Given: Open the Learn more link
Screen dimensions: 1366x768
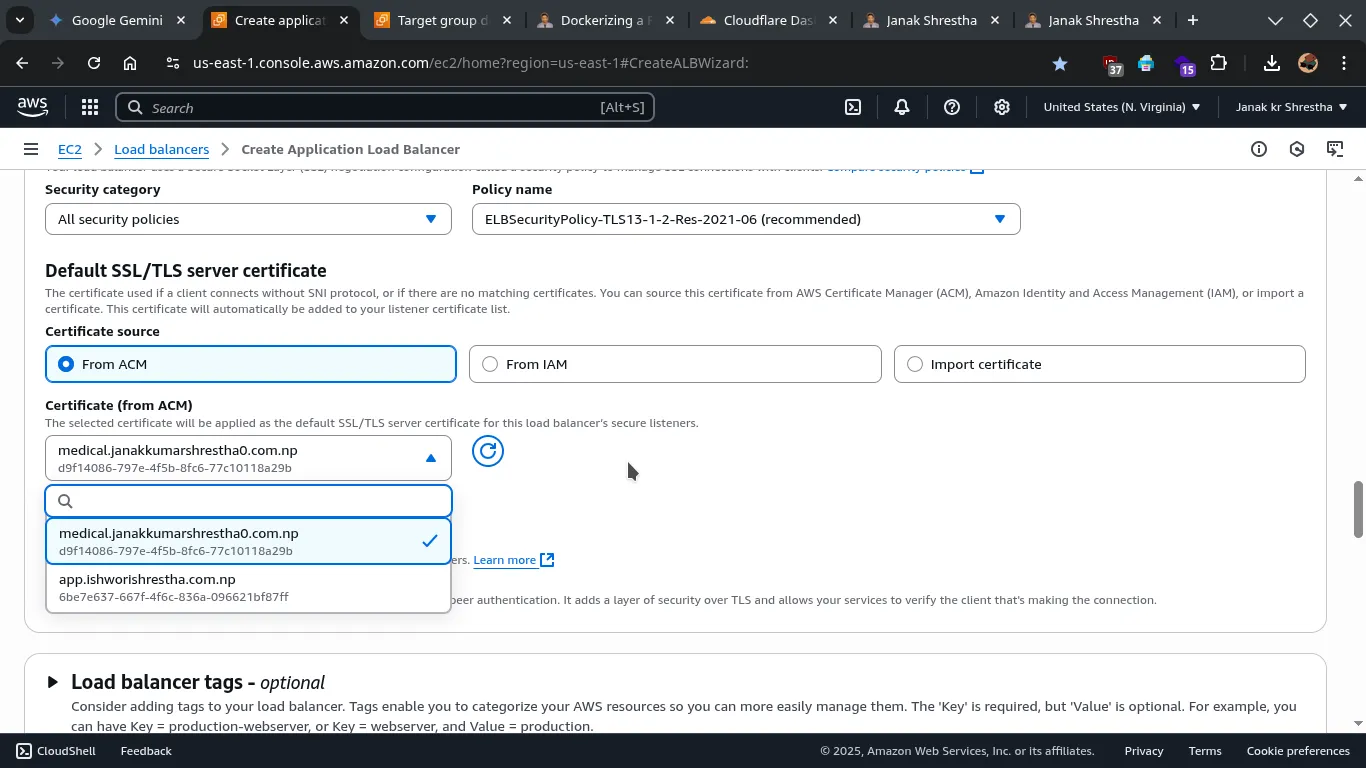Looking at the screenshot, I should 505,560.
